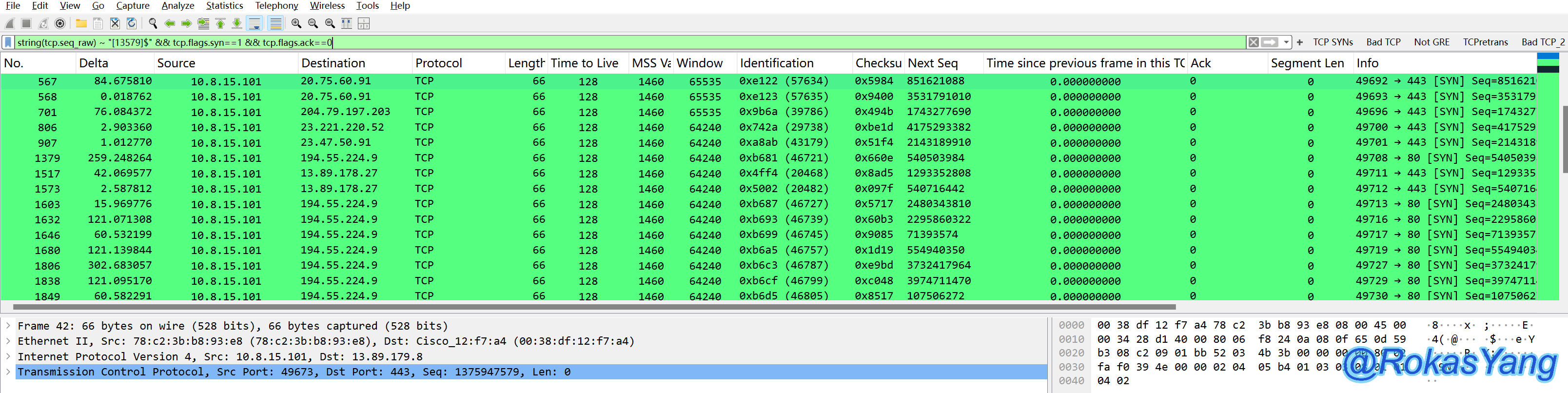
Task: Click the Close this capture file icon
Action: click(x=115, y=24)
